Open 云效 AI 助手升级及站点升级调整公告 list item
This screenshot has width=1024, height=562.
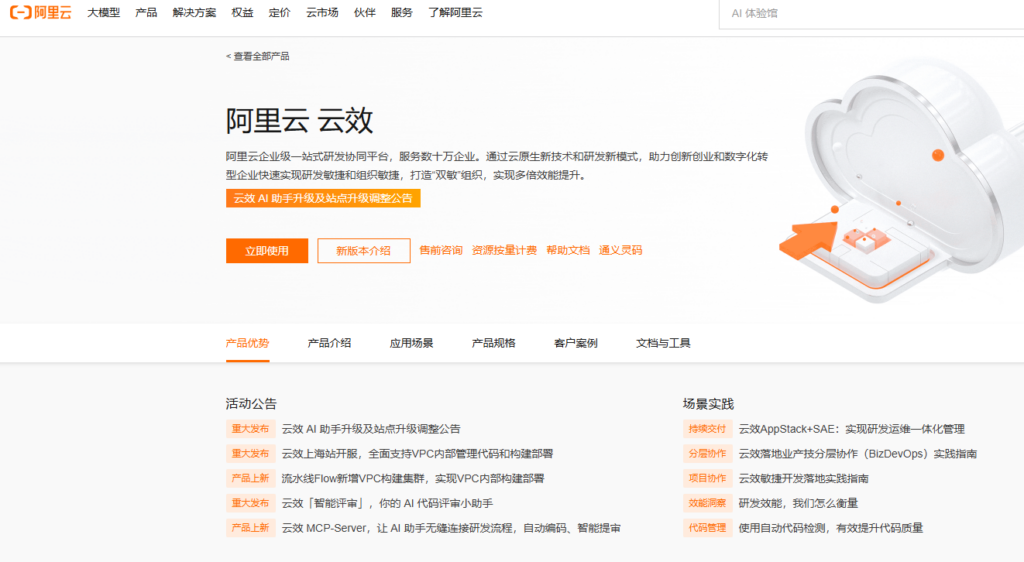[371, 429]
